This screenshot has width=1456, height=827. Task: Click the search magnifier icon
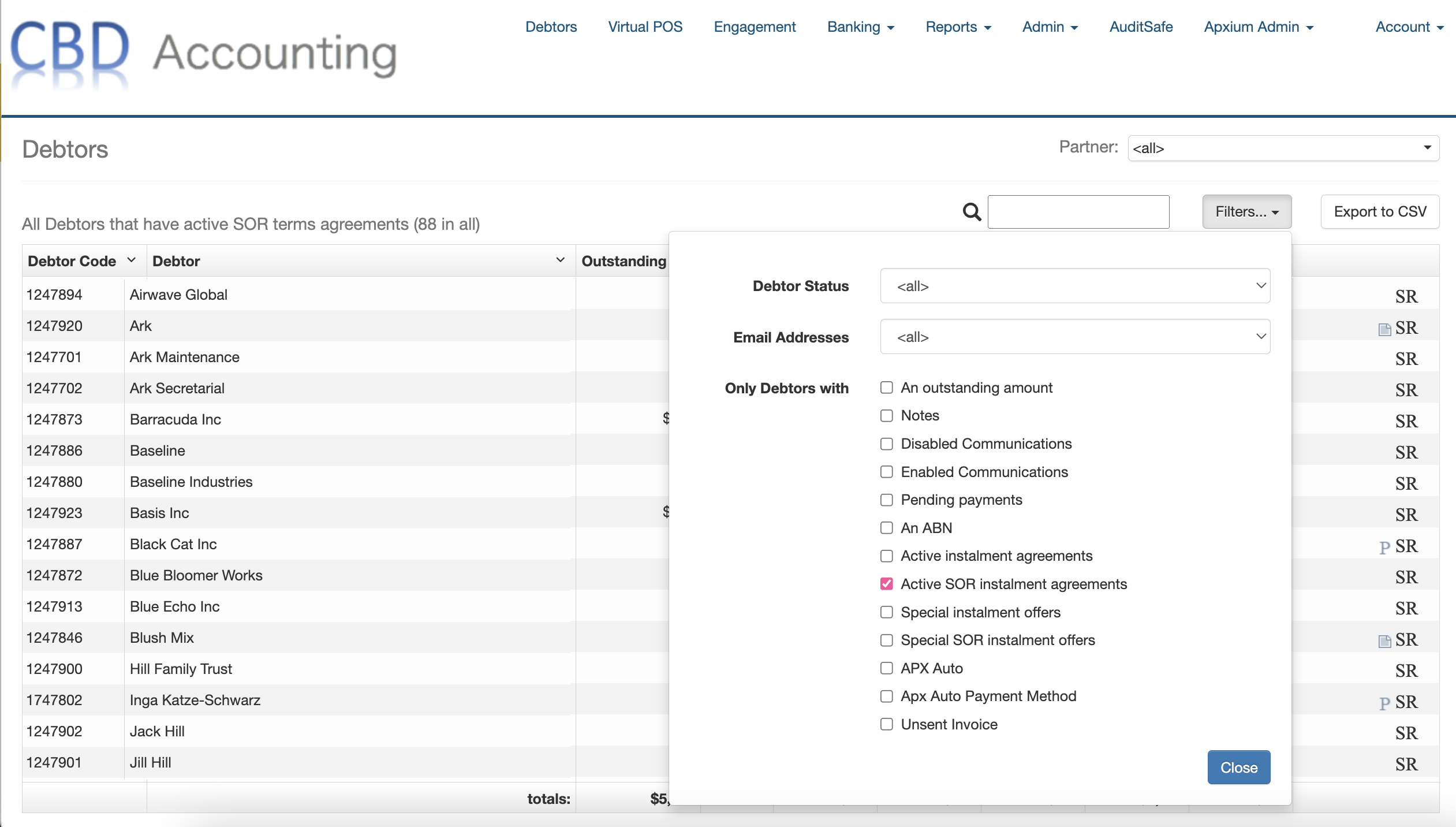tap(972, 212)
